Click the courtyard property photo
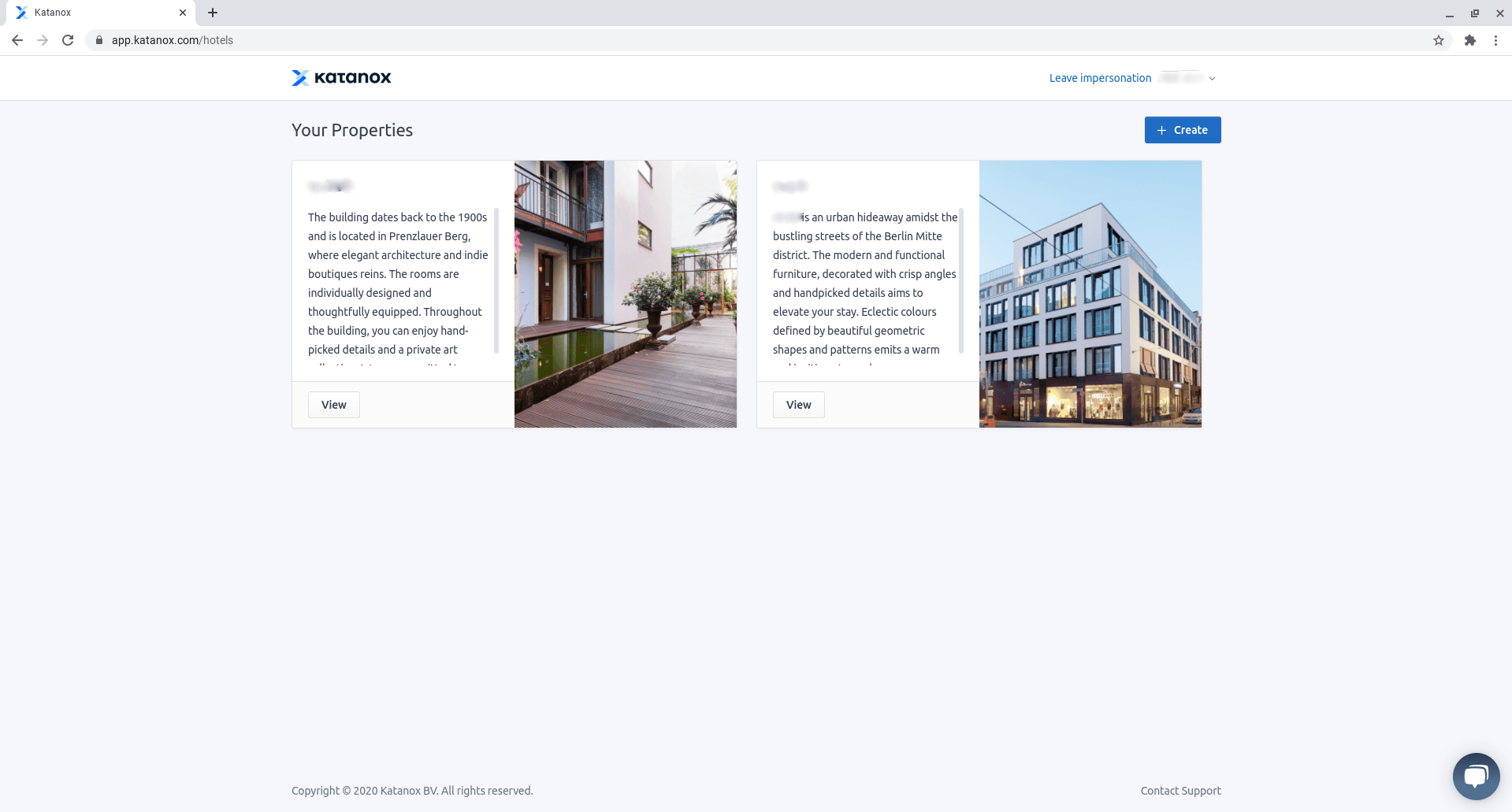 pyautogui.click(x=625, y=294)
